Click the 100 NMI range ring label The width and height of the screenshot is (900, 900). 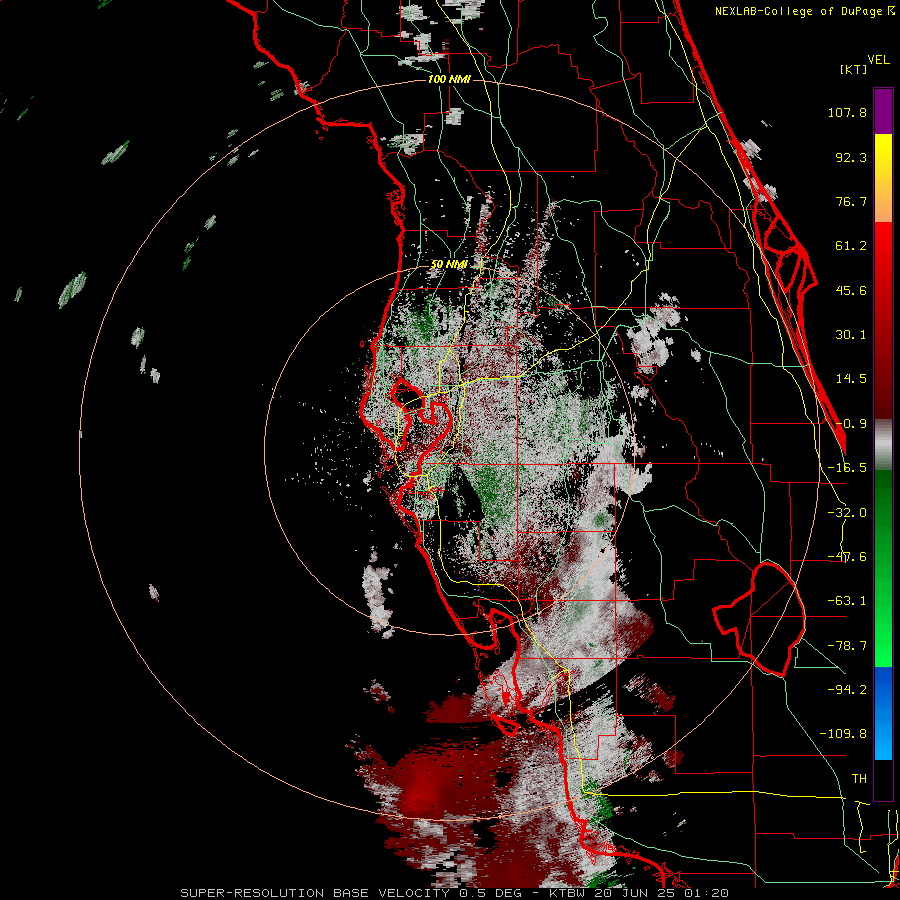point(449,79)
